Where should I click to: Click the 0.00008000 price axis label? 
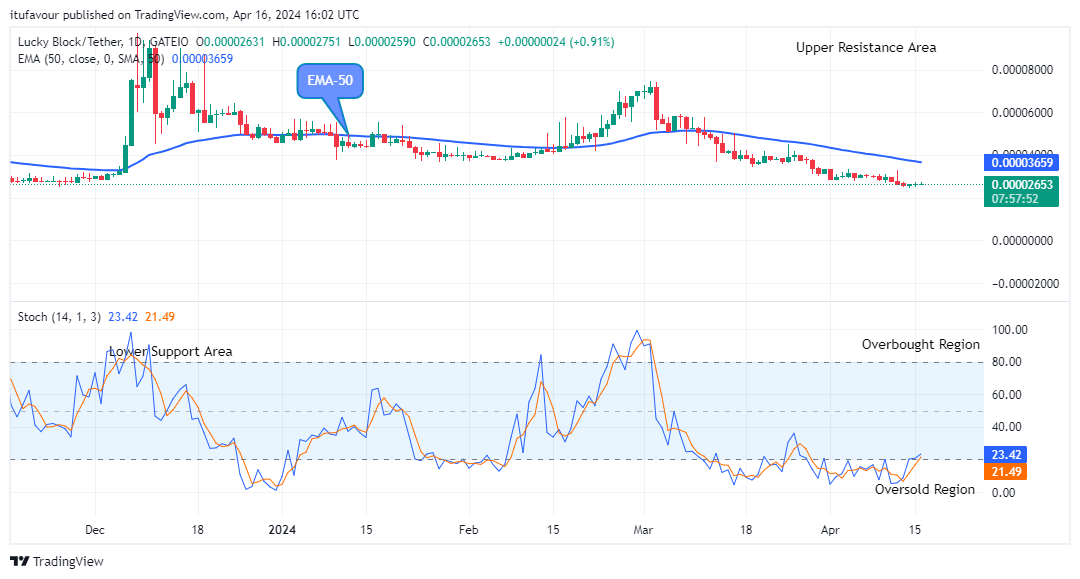tap(1022, 70)
